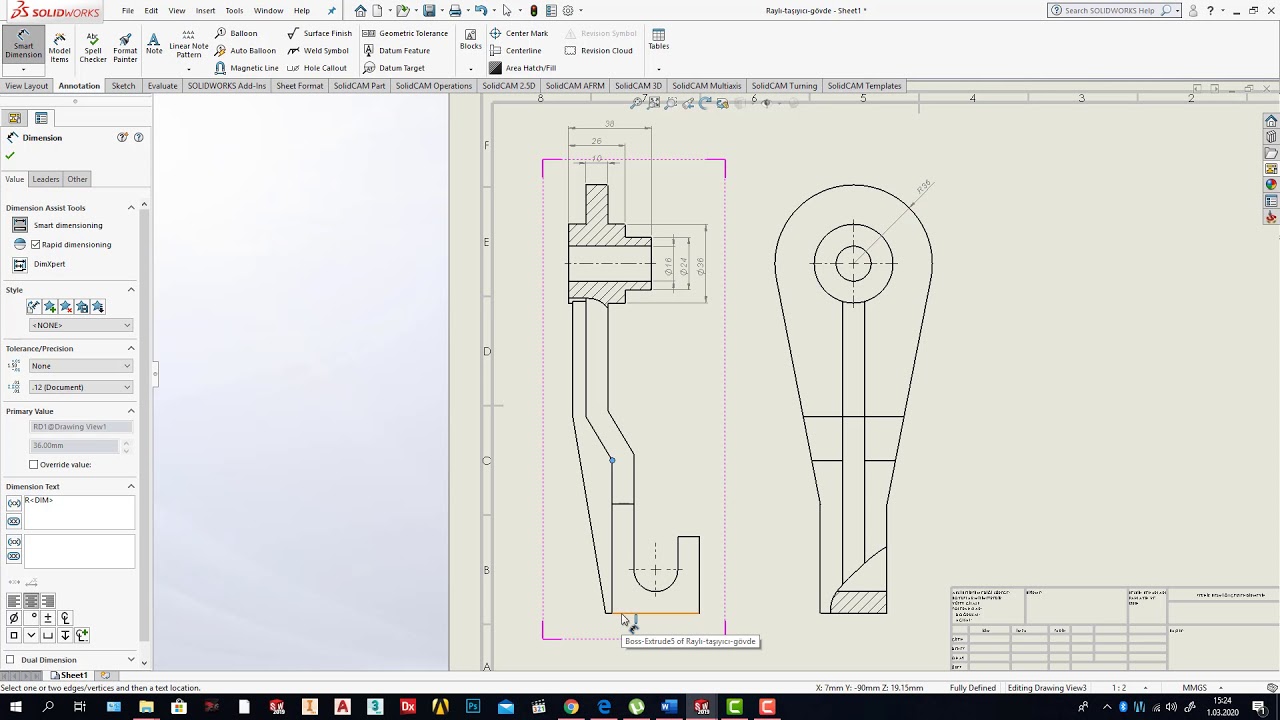Choose the Auto Balloon tool
Viewport: 1280px width, 720px height.
click(x=245, y=50)
